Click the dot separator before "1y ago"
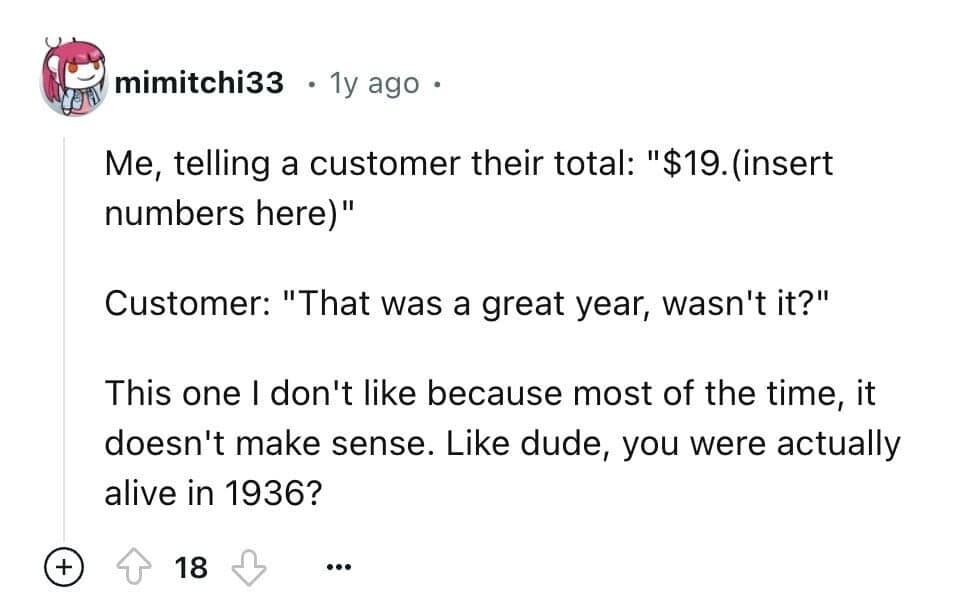The image size is (970, 606). [x=313, y=83]
